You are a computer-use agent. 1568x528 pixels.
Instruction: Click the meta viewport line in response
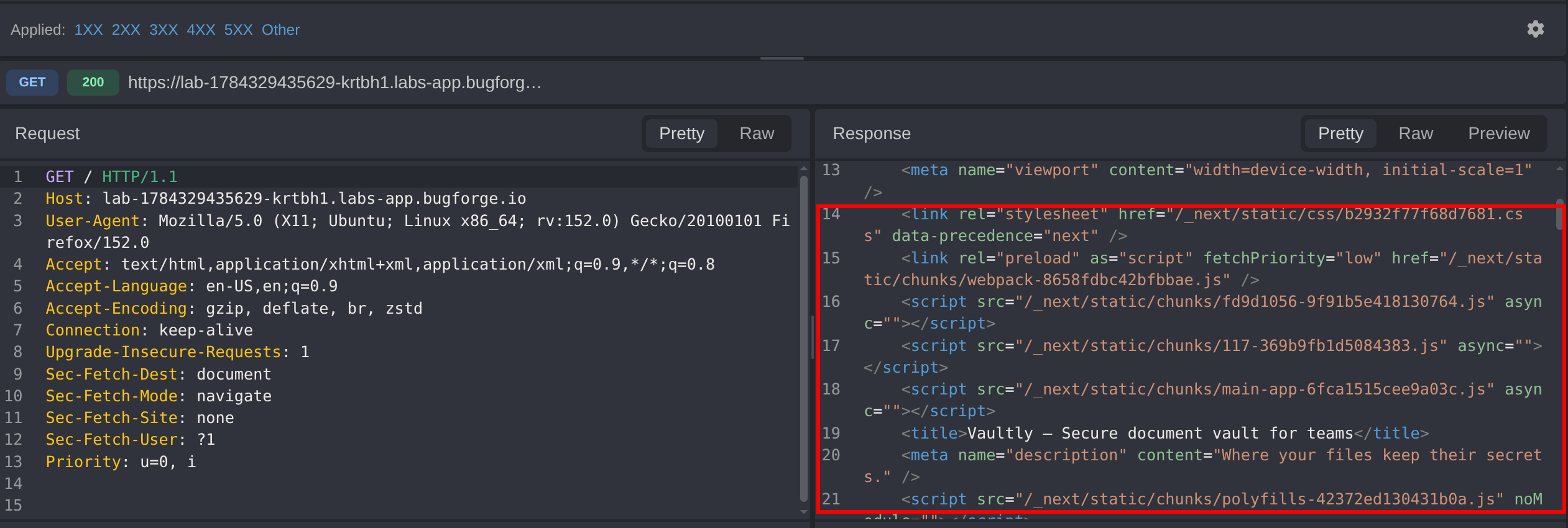tap(1197, 181)
